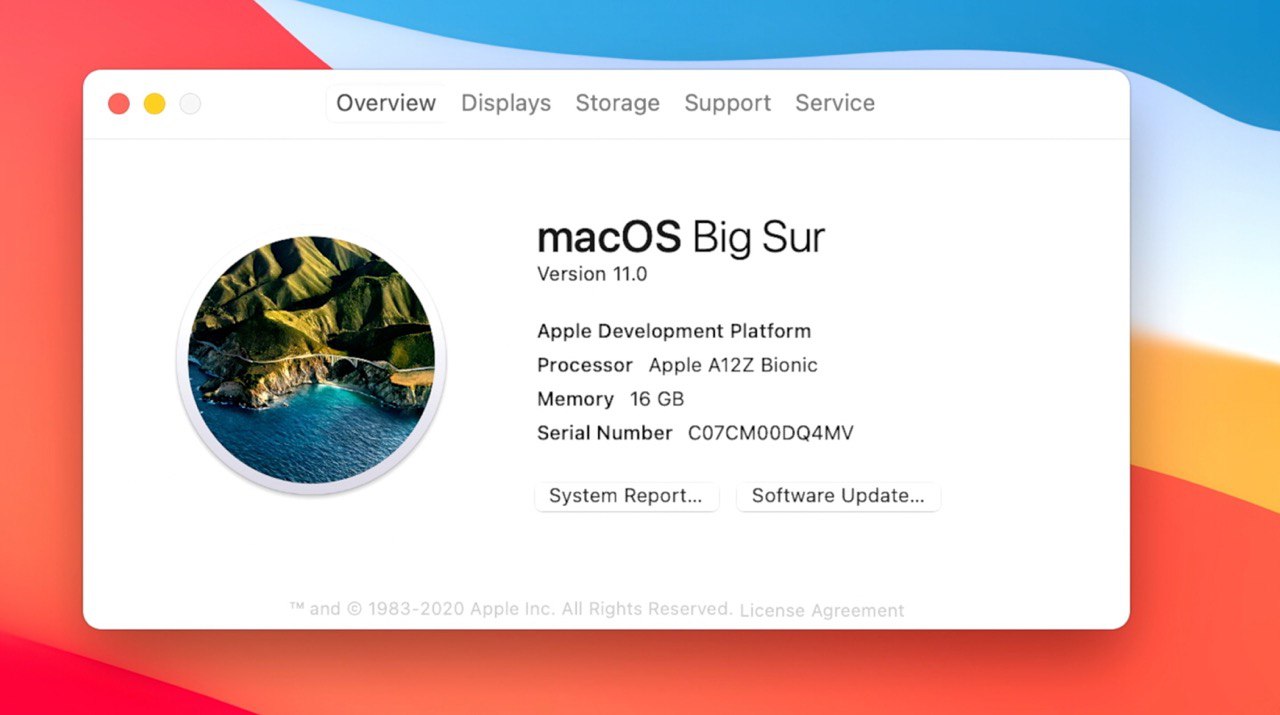Click the Apple A12Z Bionic processor value
1280x715 pixels.
click(x=733, y=365)
